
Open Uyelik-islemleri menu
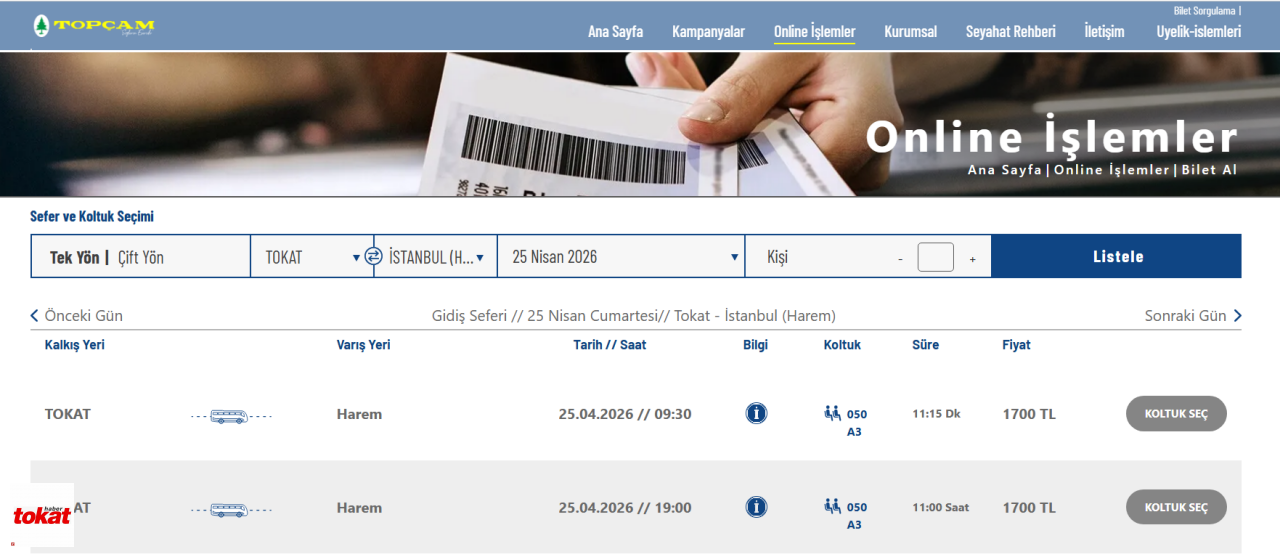tap(1199, 31)
